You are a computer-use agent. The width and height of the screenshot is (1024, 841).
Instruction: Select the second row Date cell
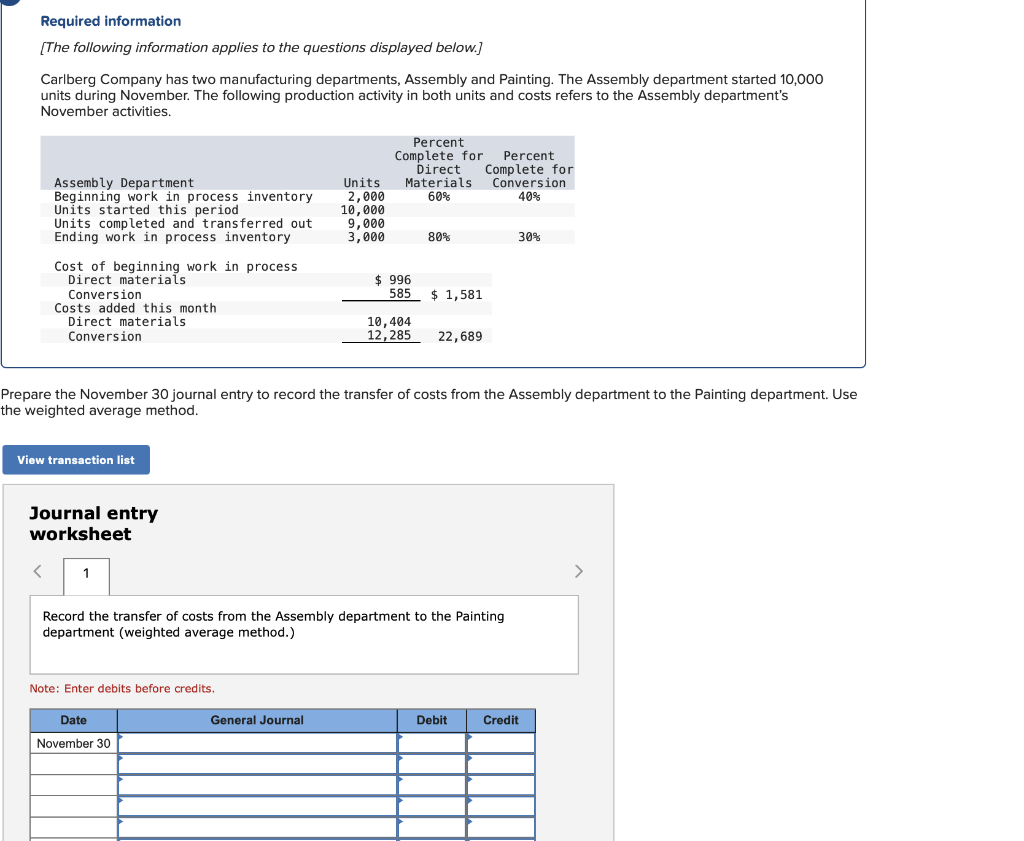[x=74, y=764]
